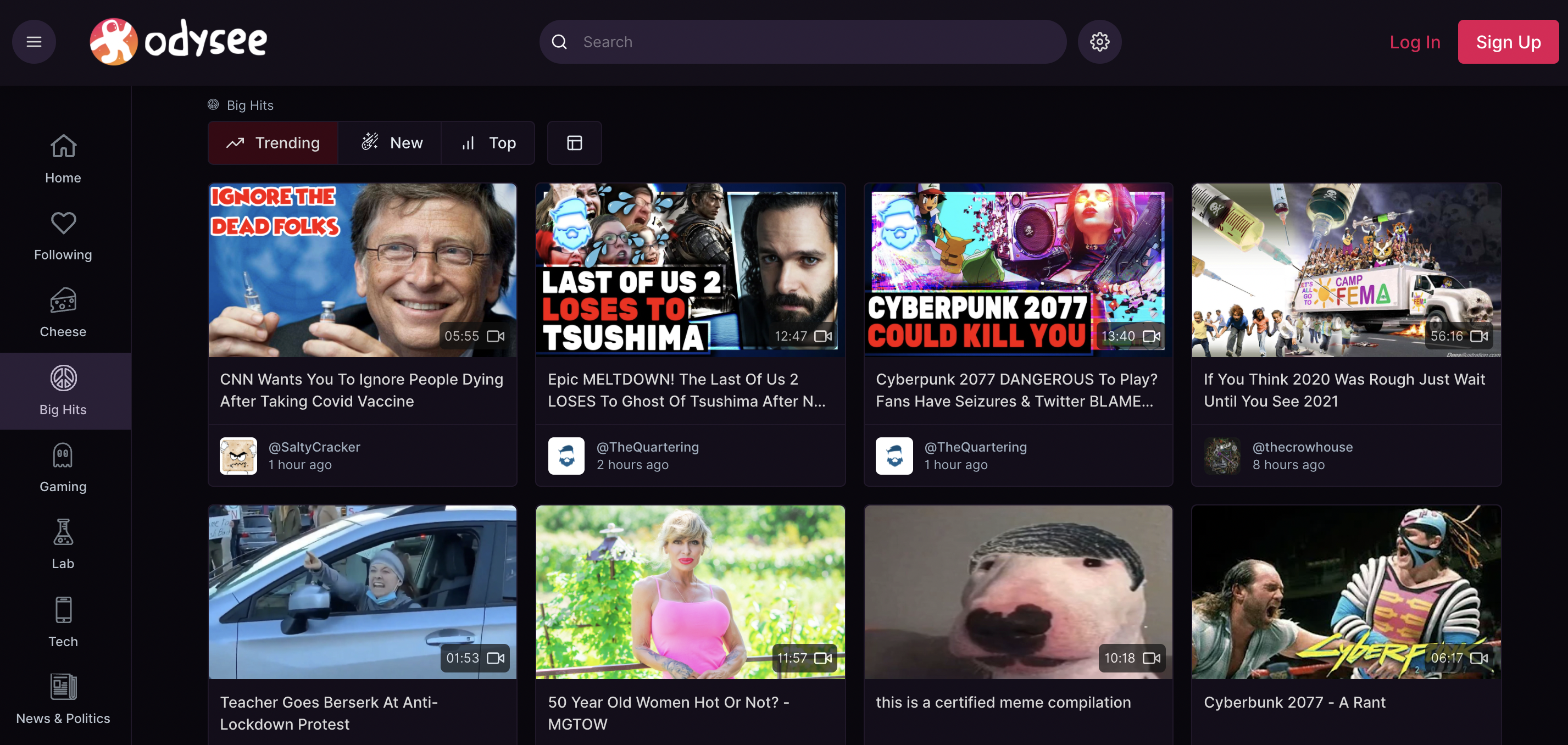This screenshot has width=1568, height=745.
Task: Open the Big Hits category
Action: (x=63, y=391)
